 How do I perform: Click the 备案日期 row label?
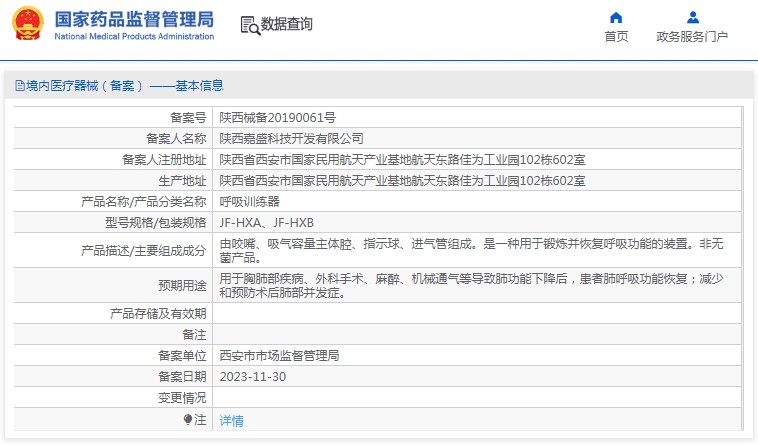click(x=182, y=377)
